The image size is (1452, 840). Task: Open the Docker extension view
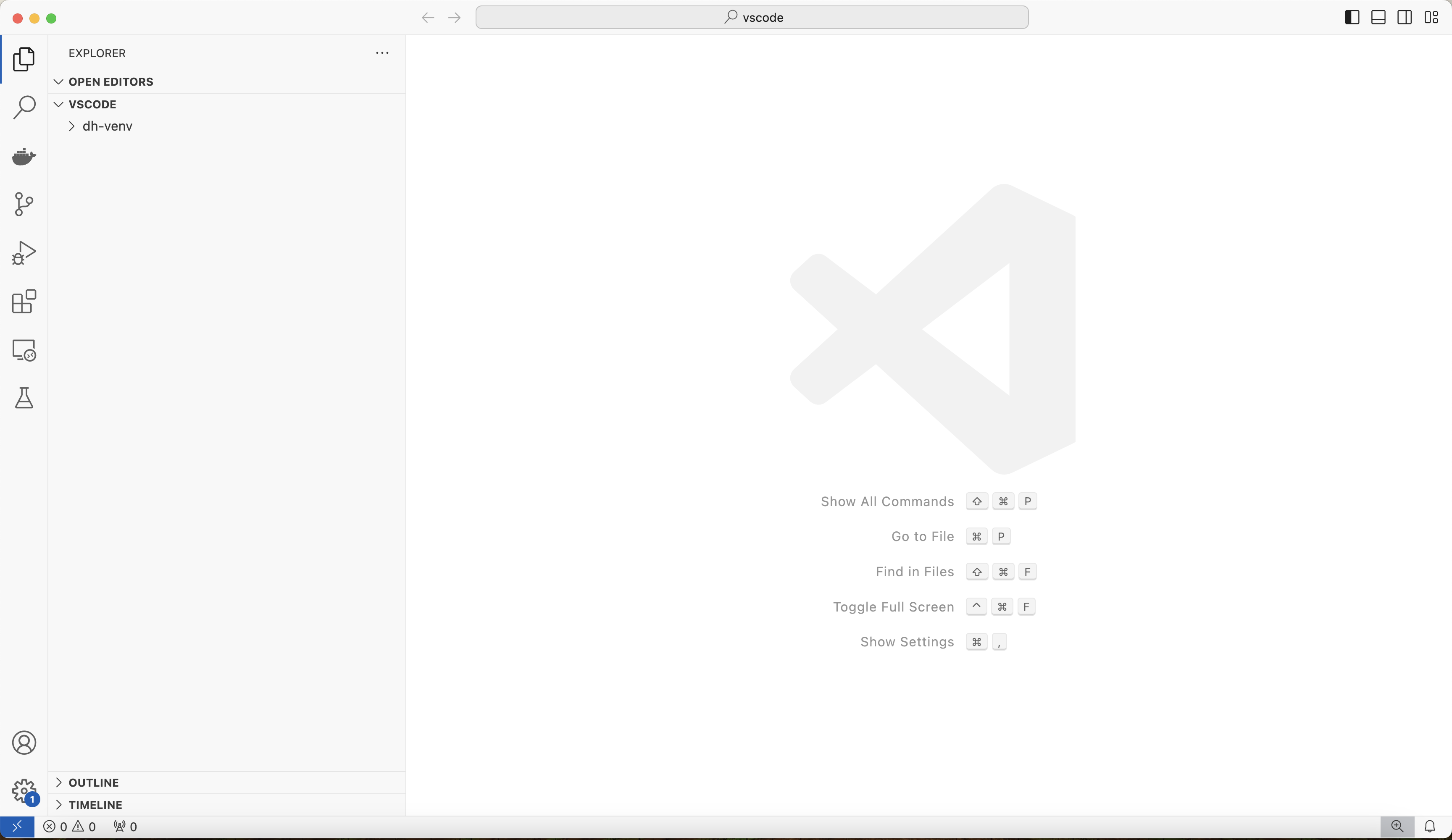[x=24, y=156]
